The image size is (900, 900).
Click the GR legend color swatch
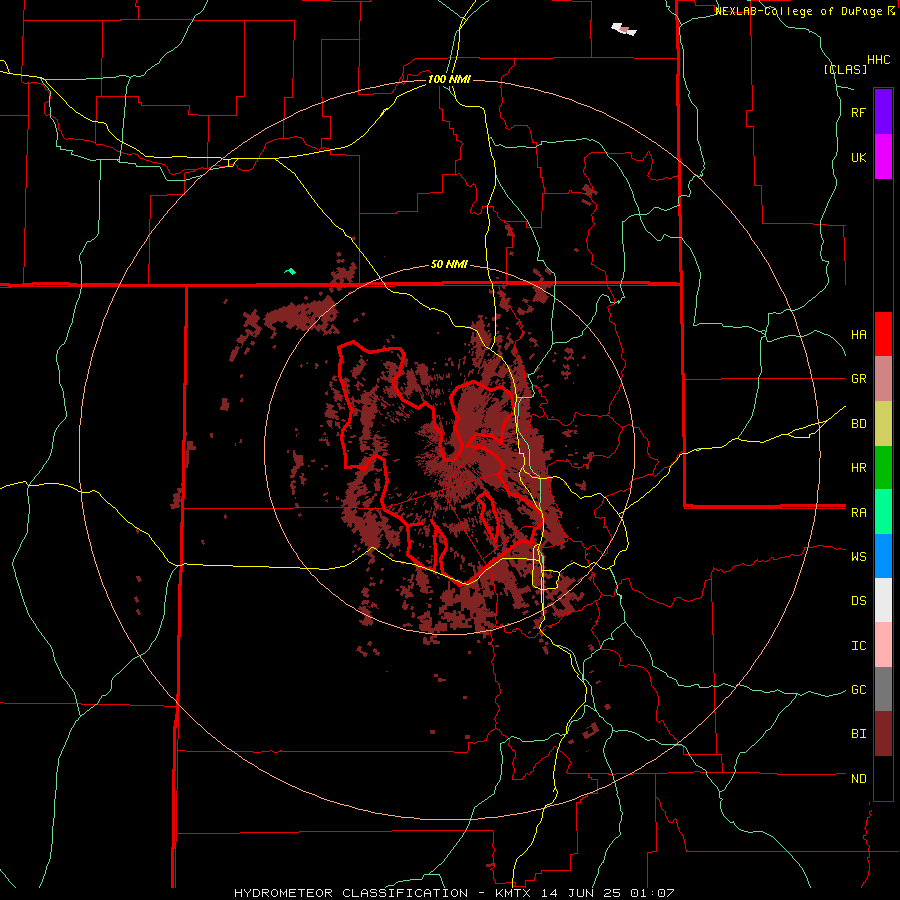[883, 379]
